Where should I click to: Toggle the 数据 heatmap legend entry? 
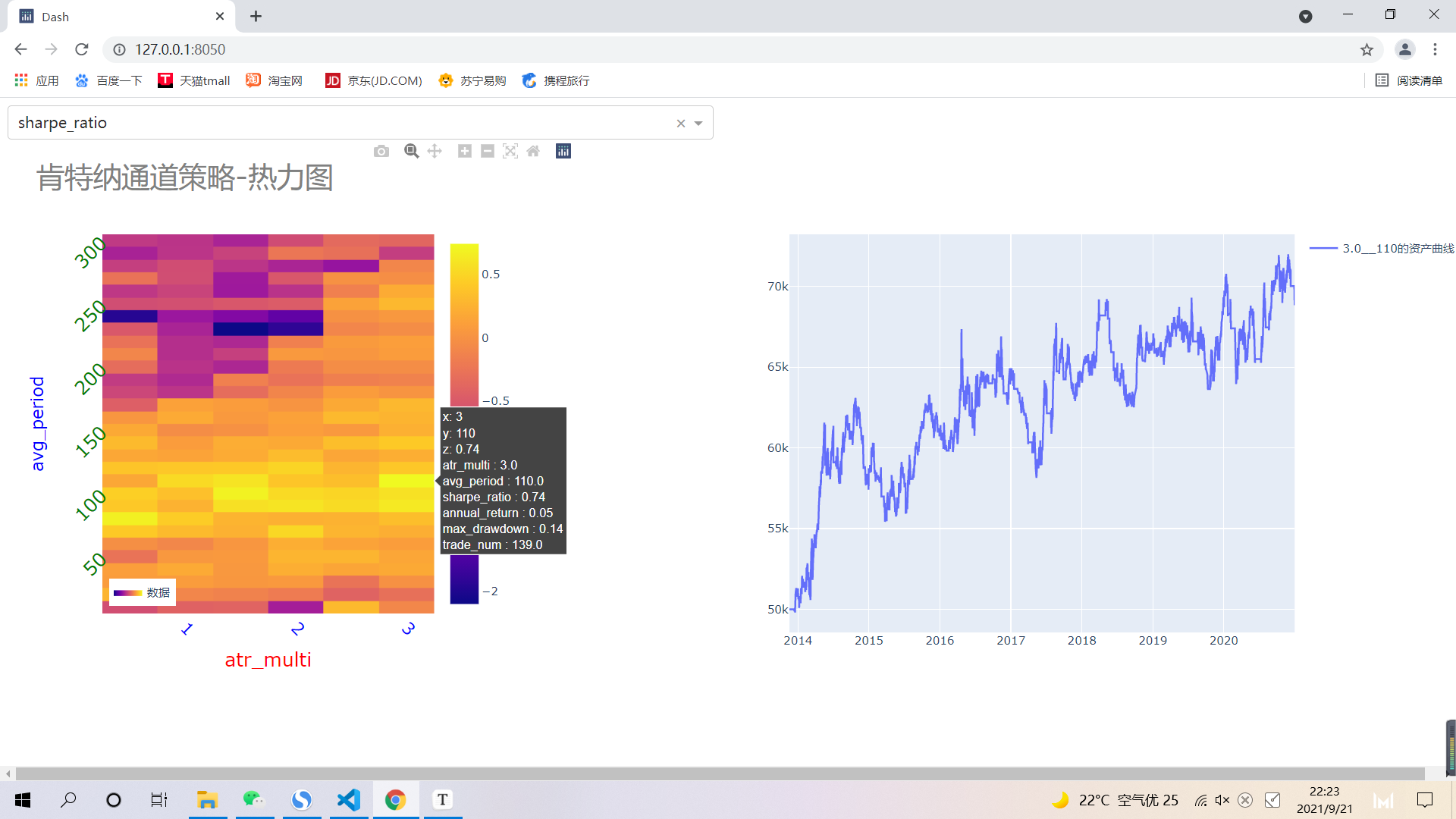pos(143,592)
